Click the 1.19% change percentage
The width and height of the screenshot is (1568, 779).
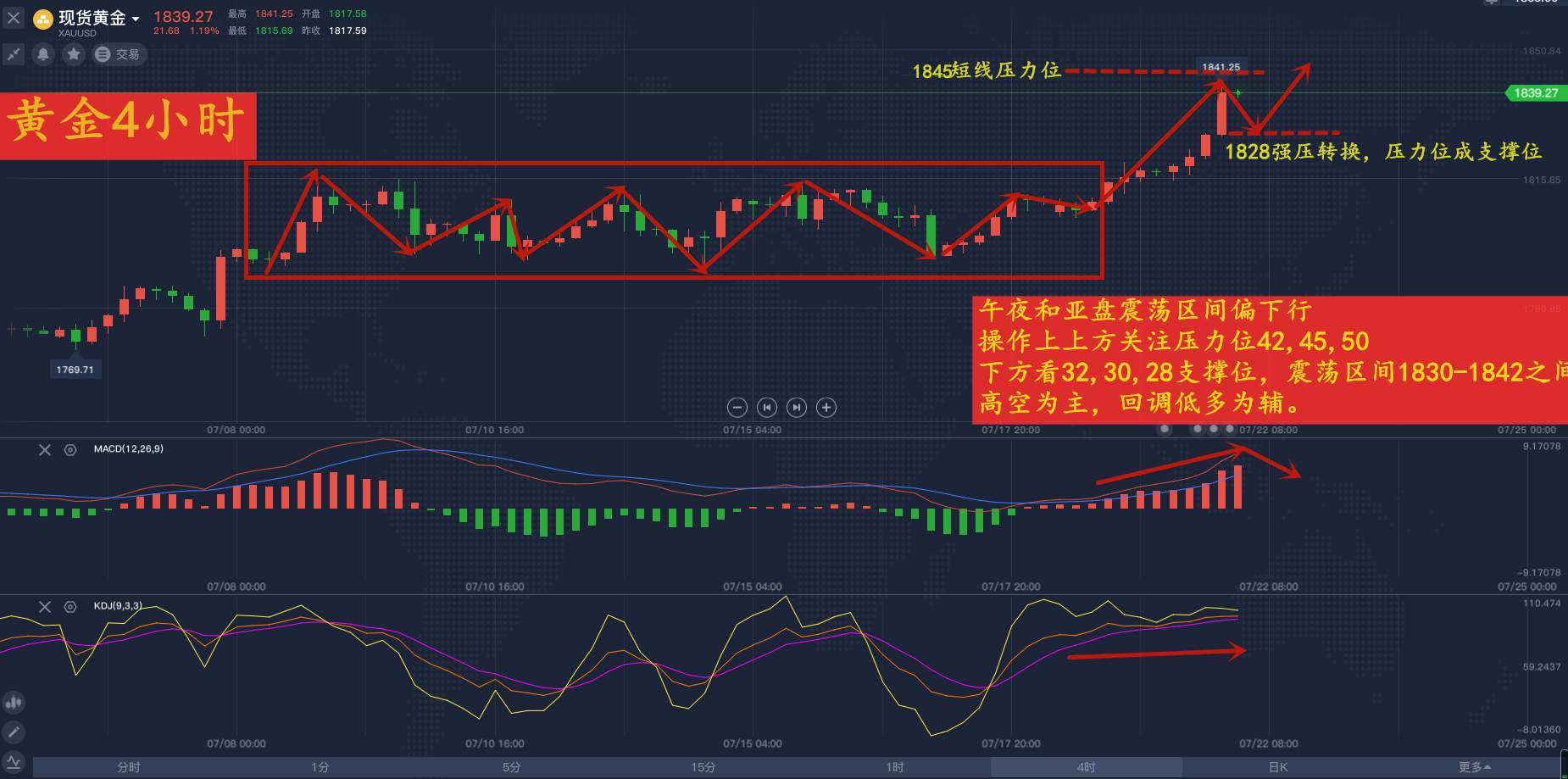[204, 31]
